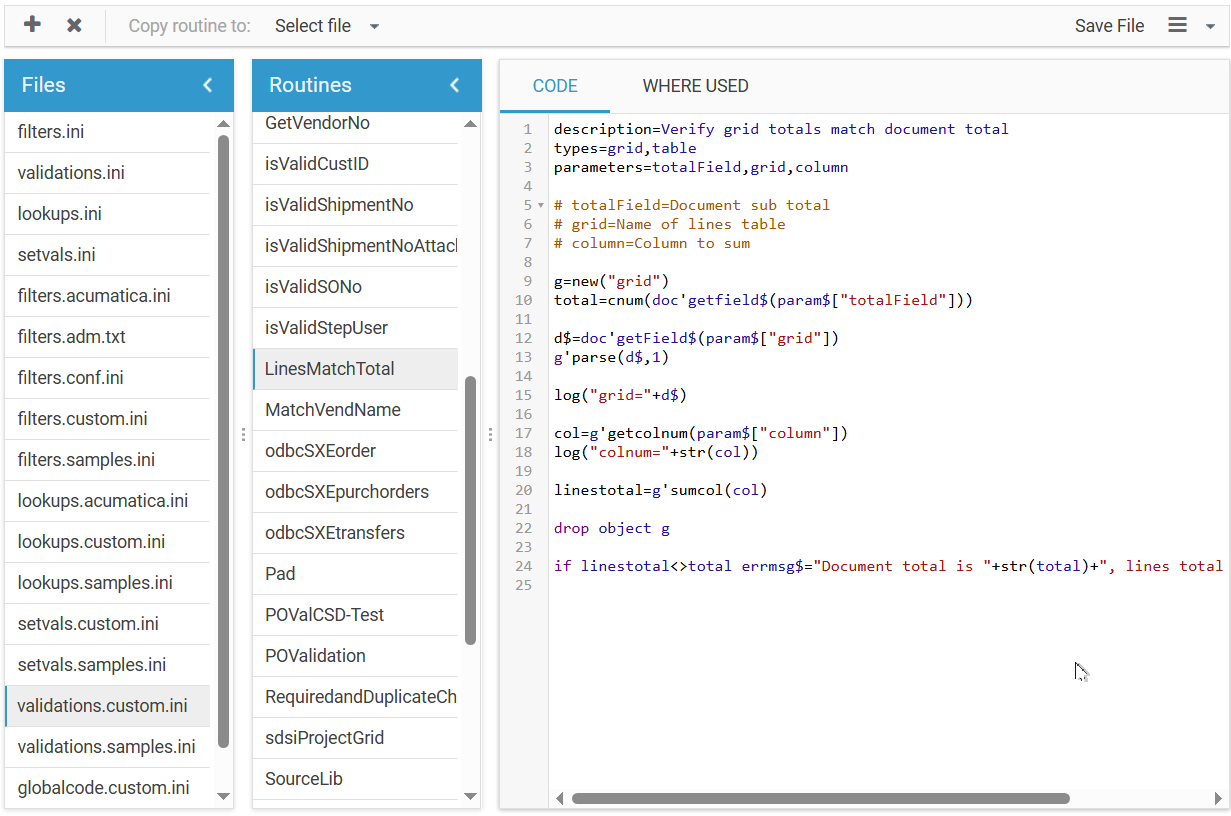Click code editor horizontal scrollbar thumb
This screenshot has height=816, width=1231.
(820, 798)
